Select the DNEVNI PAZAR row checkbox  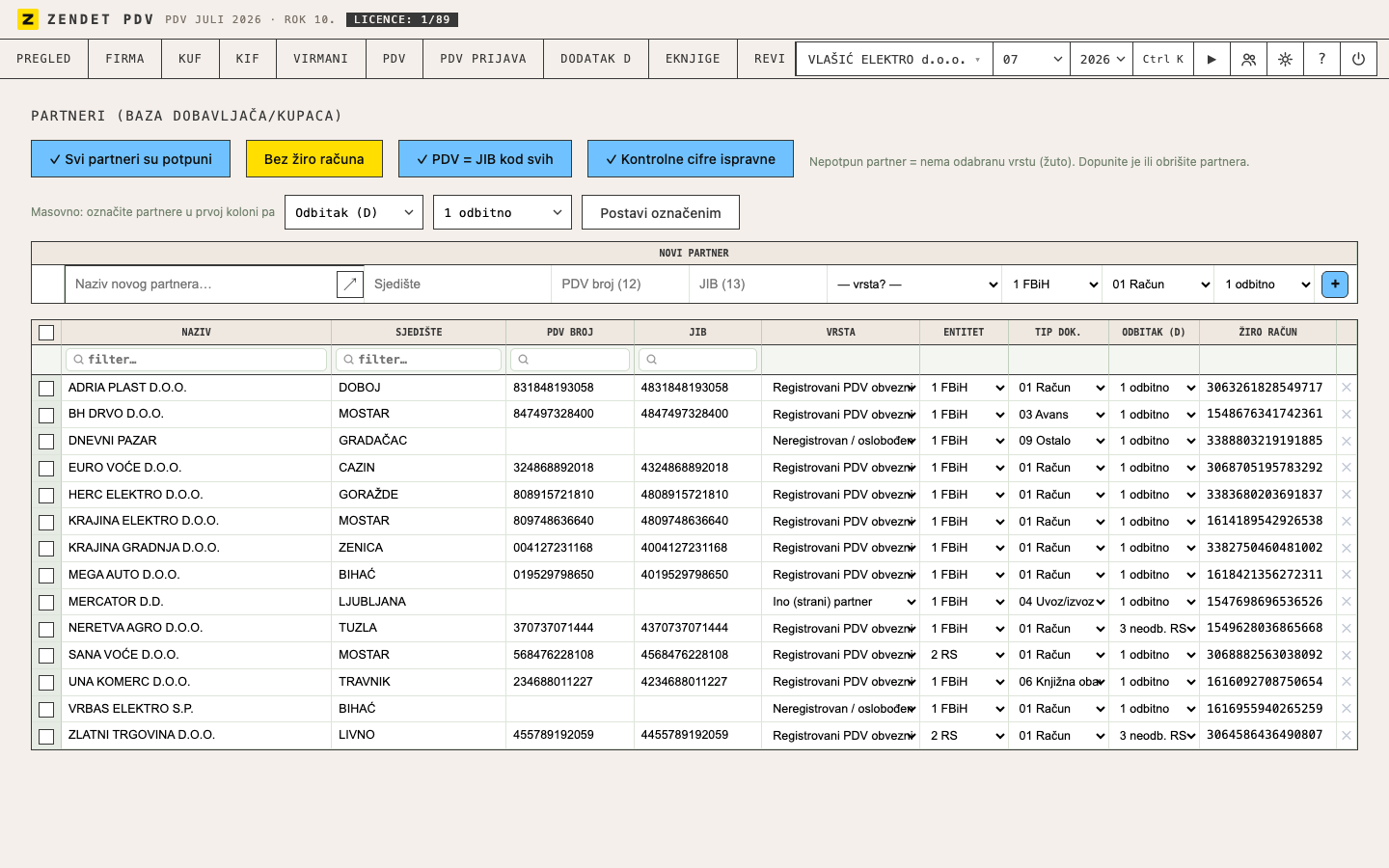[x=46, y=442]
